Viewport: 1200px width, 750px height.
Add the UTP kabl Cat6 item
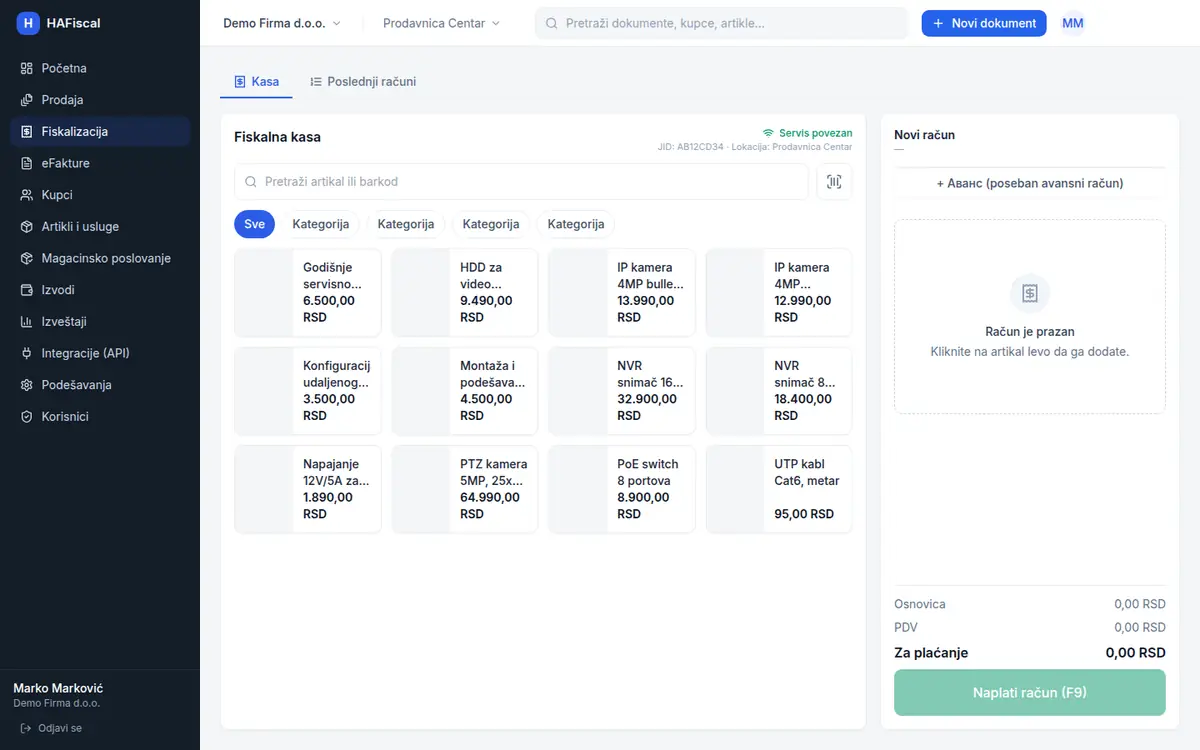[779, 489]
